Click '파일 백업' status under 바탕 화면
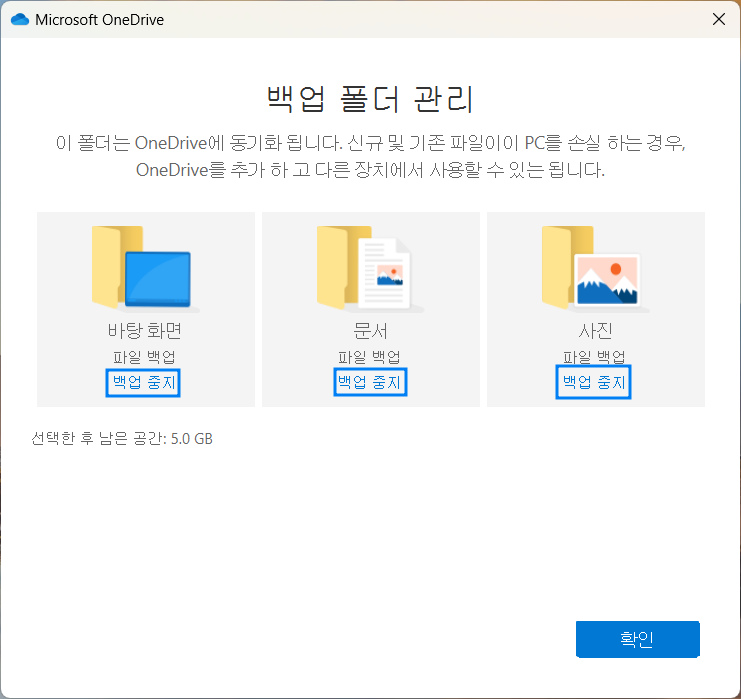 point(144,357)
